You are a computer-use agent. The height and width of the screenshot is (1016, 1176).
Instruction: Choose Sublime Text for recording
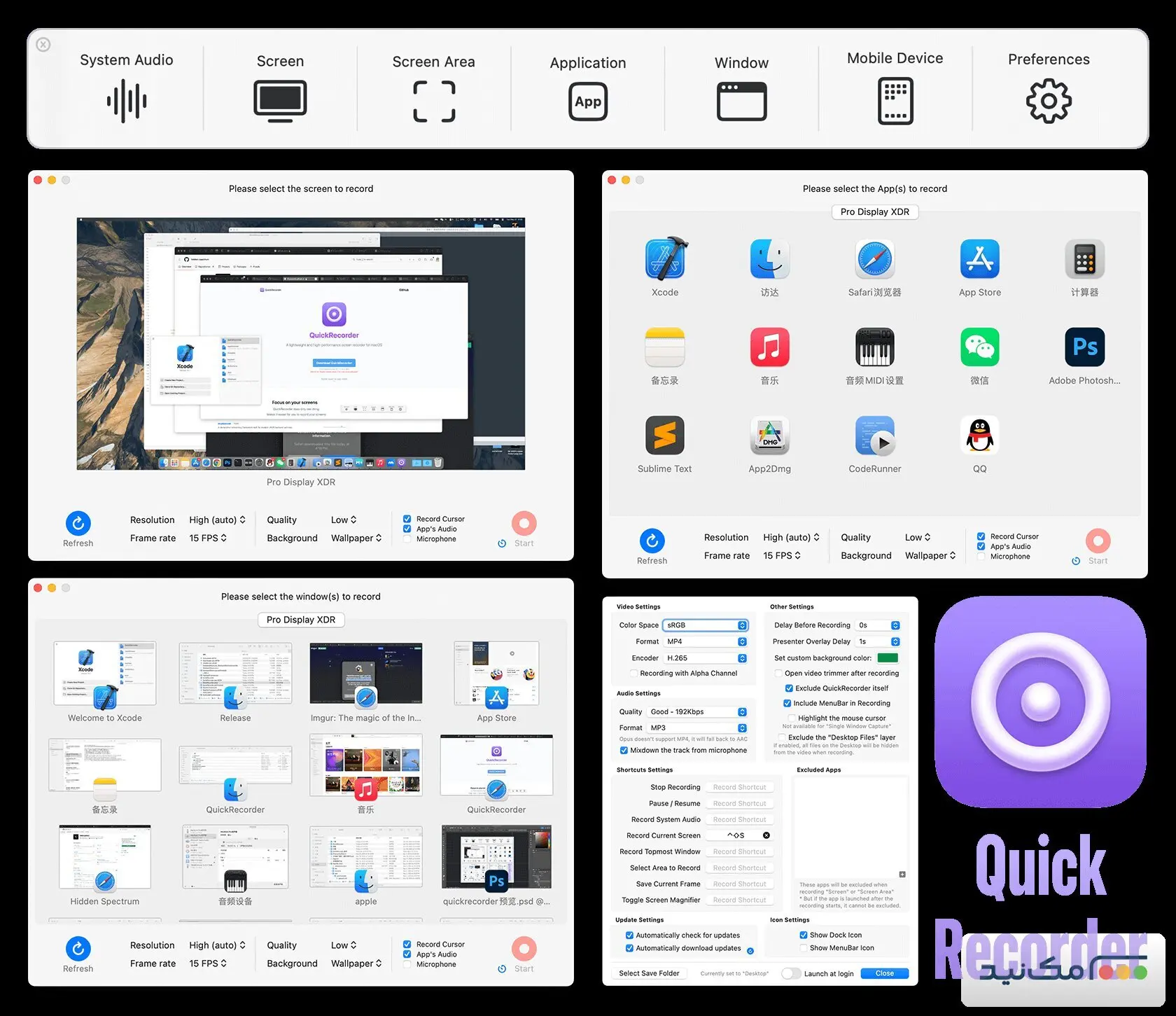664,436
